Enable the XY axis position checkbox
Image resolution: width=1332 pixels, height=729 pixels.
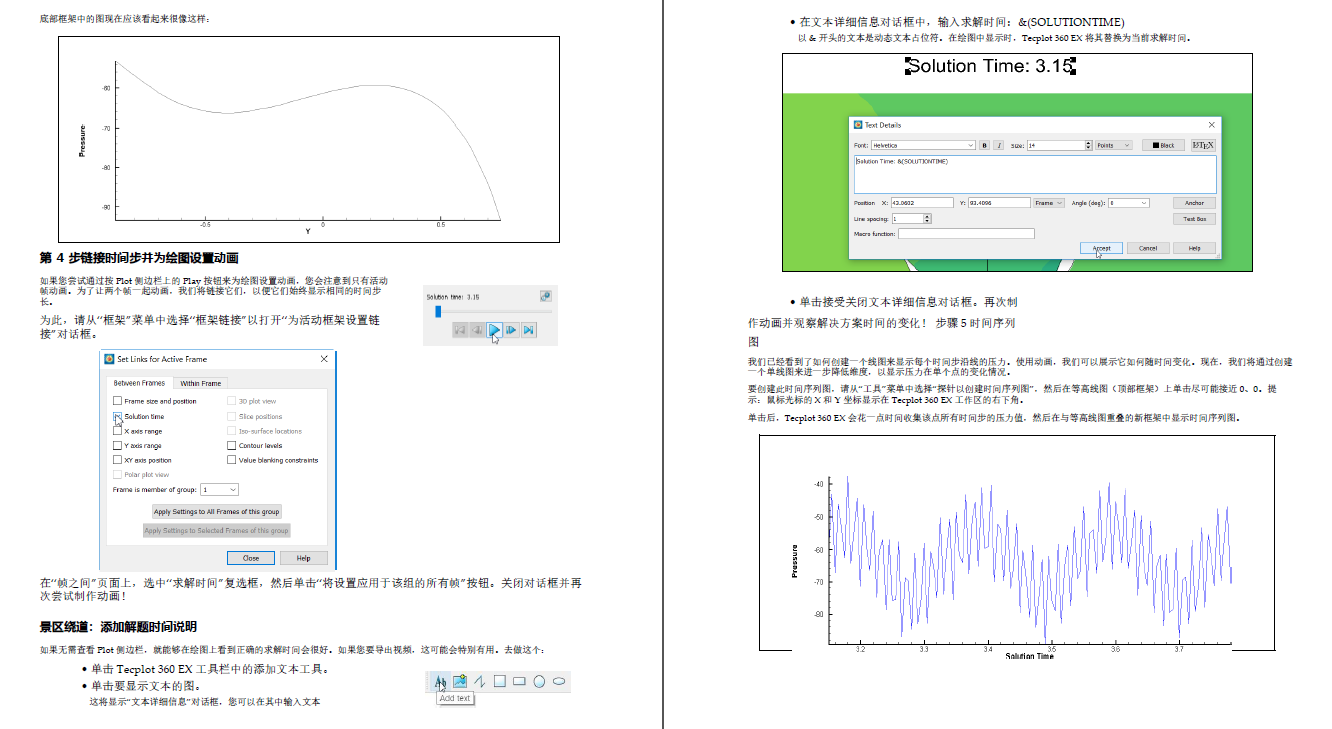pyautogui.click(x=117, y=460)
